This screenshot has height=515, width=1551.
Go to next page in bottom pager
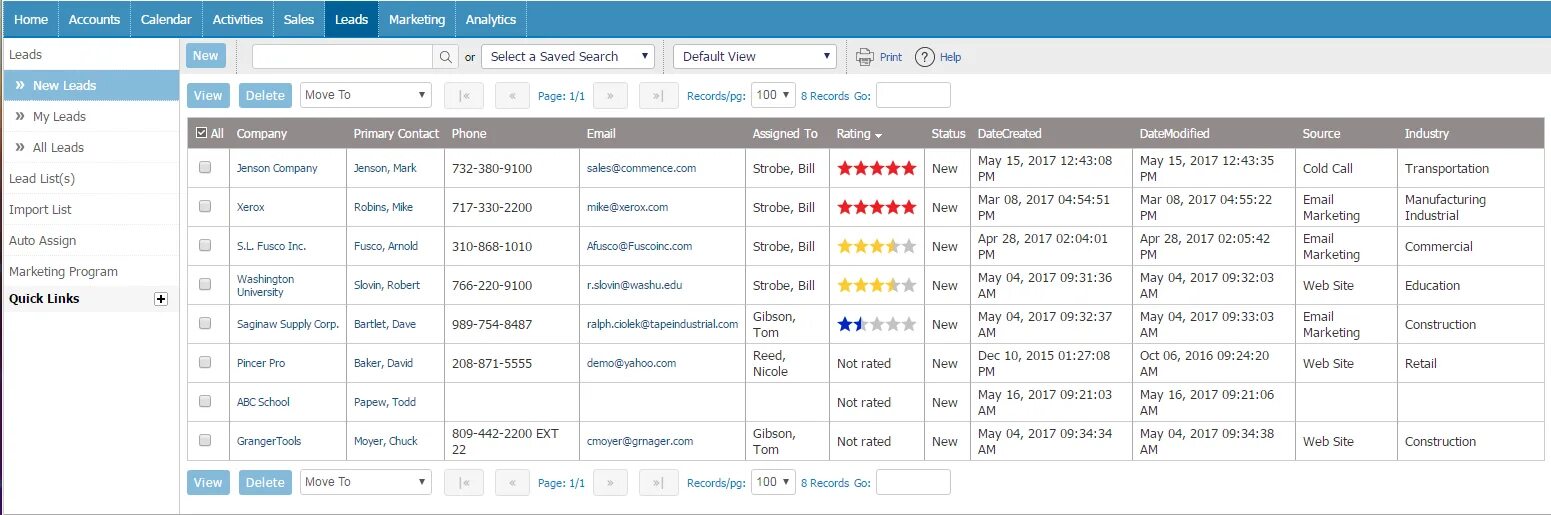pyautogui.click(x=610, y=482)
